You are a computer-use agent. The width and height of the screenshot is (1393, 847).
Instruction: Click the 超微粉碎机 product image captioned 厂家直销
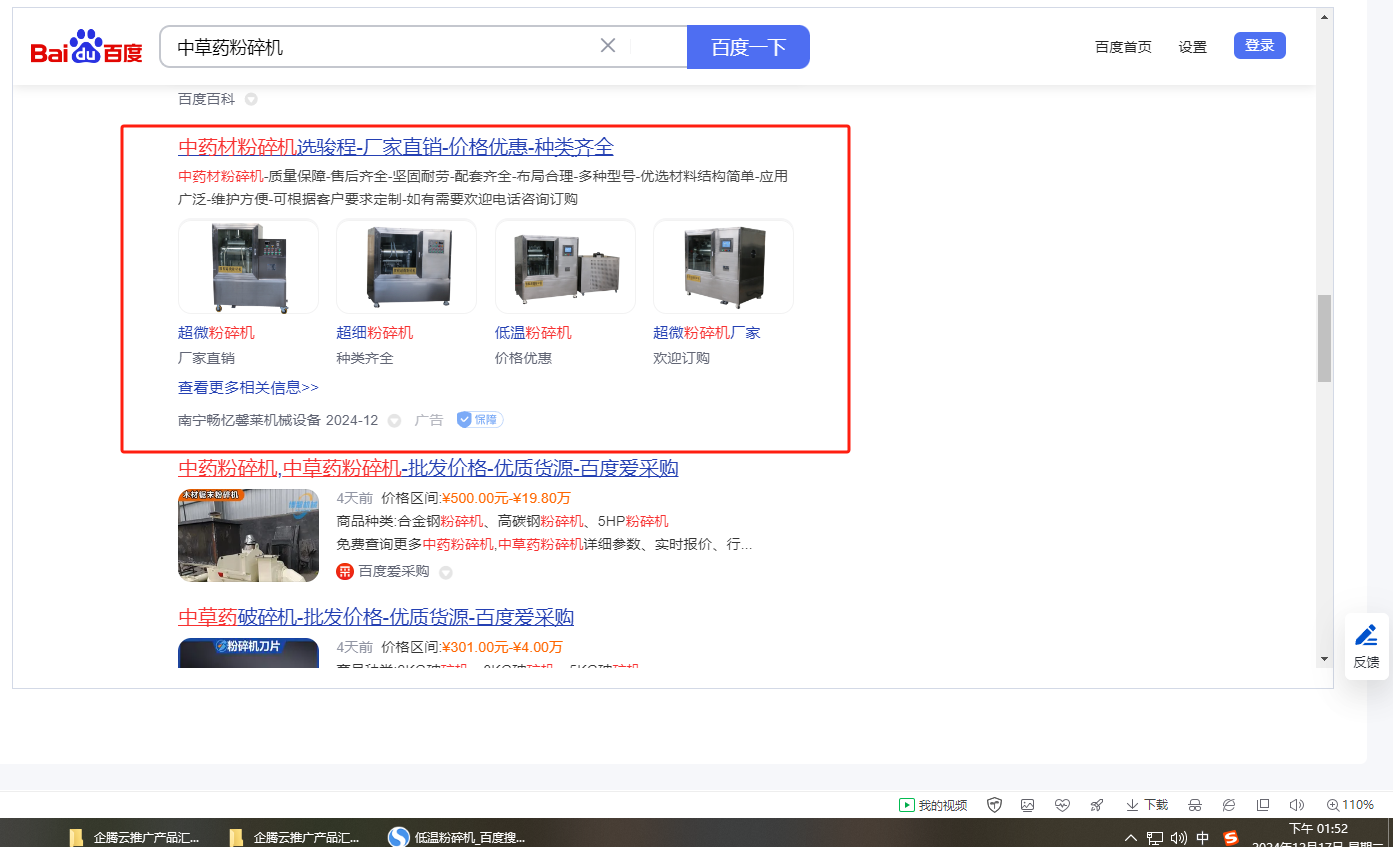[x=248, y=266]
